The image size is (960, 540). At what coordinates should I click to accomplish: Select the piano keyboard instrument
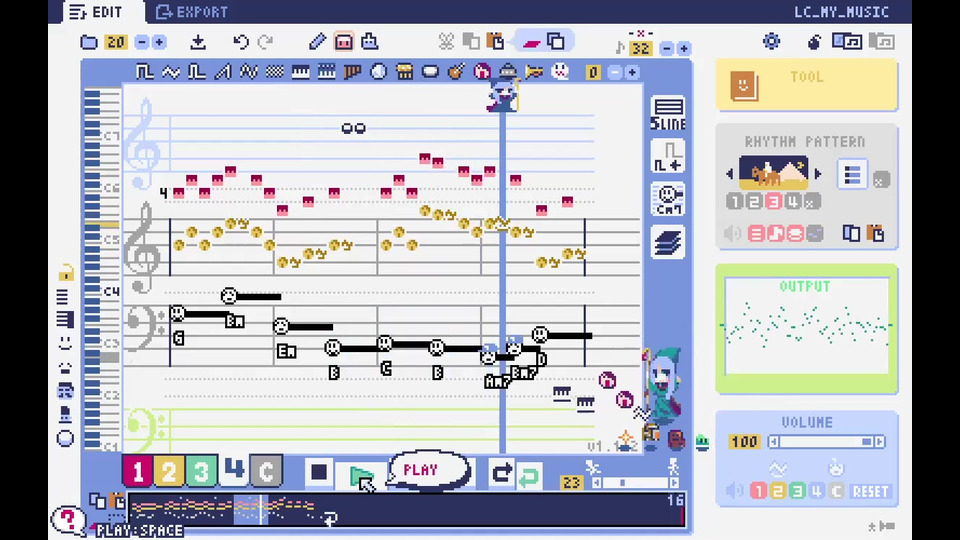(x=301, y=72)
